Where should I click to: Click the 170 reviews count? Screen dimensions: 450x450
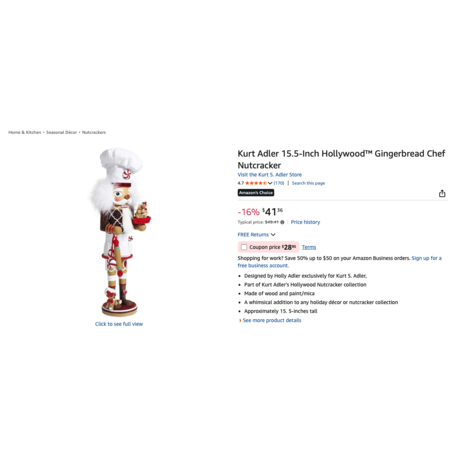coord(279,183)
